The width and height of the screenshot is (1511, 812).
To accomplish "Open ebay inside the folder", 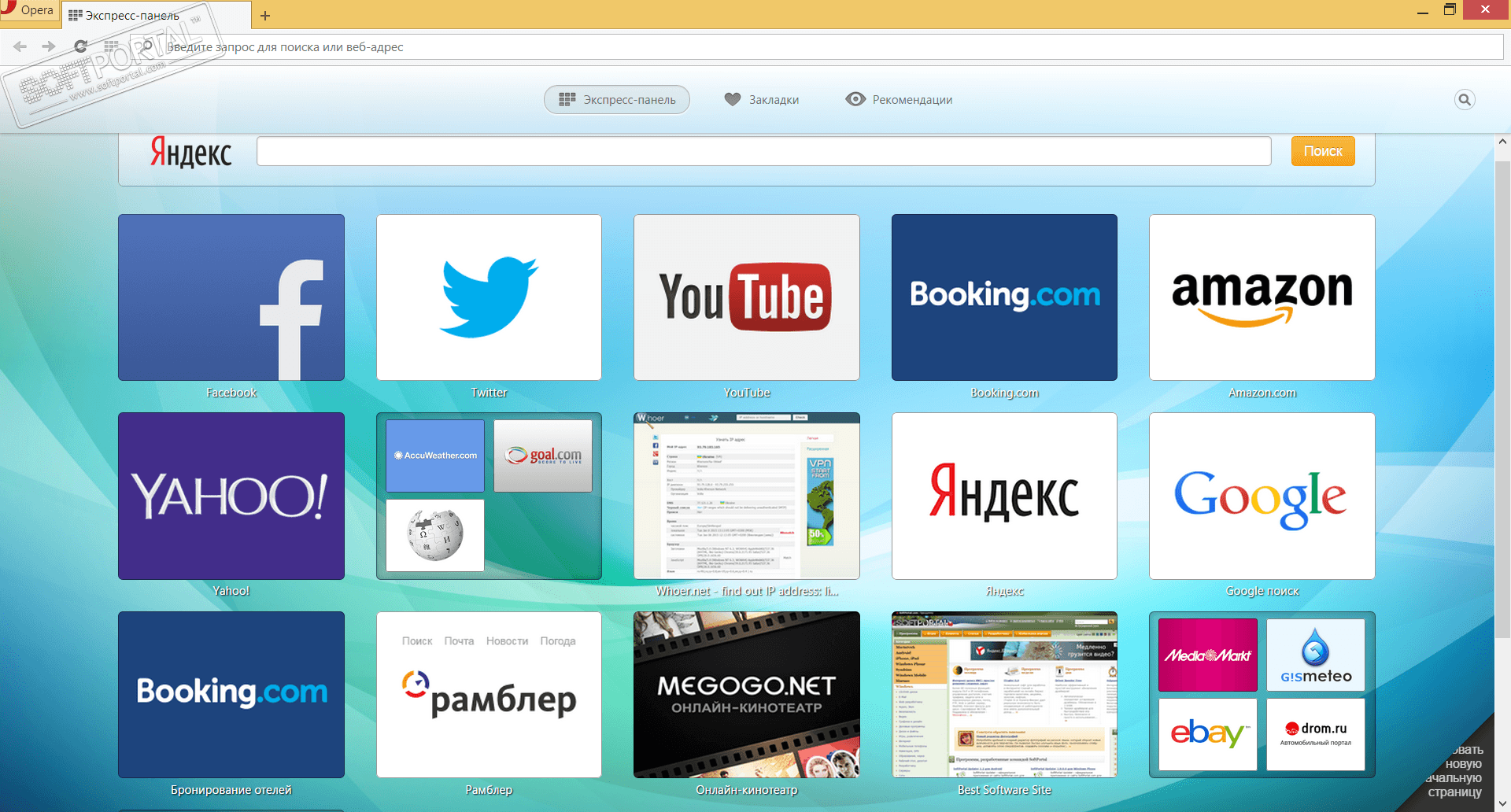I will (1208, 734).
